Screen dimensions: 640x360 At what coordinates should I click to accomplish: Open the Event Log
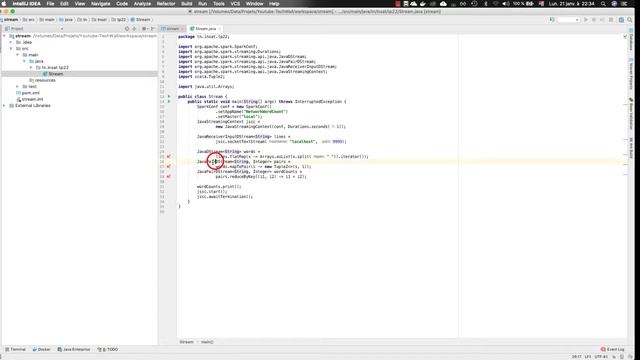pos(613,349)
